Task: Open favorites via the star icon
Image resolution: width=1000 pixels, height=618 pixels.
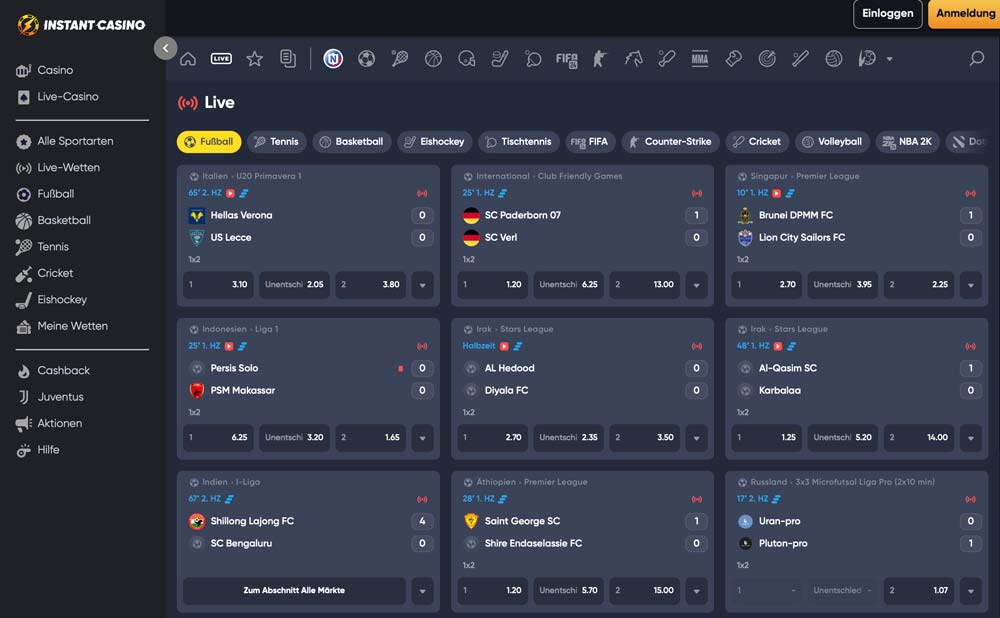Action: (x=254, y=59)
